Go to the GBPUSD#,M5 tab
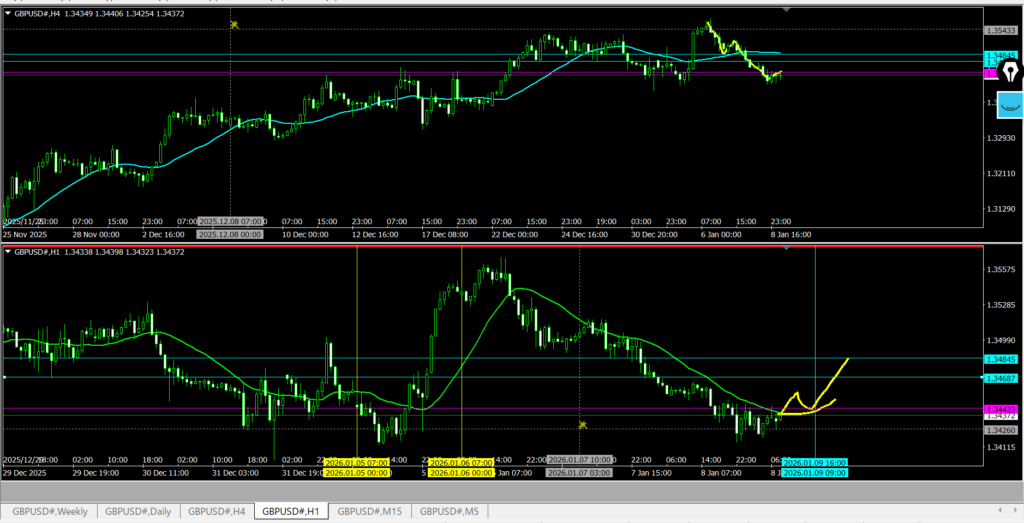 click(x=449, y=511)
